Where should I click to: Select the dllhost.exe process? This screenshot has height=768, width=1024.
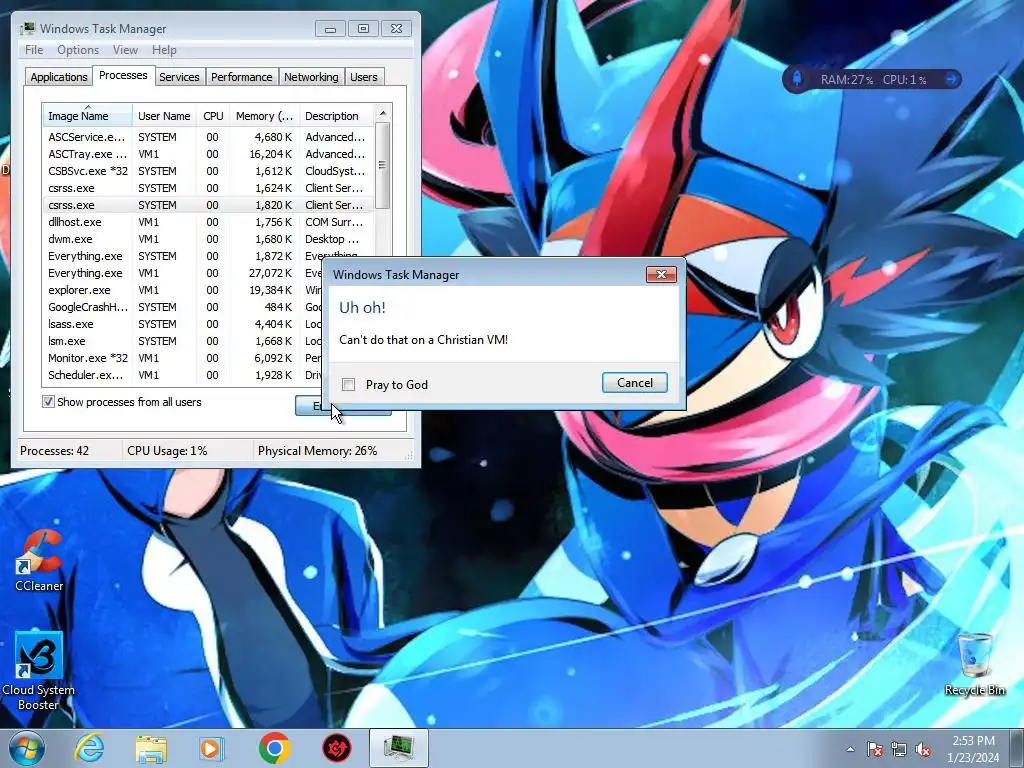[208, 222]
